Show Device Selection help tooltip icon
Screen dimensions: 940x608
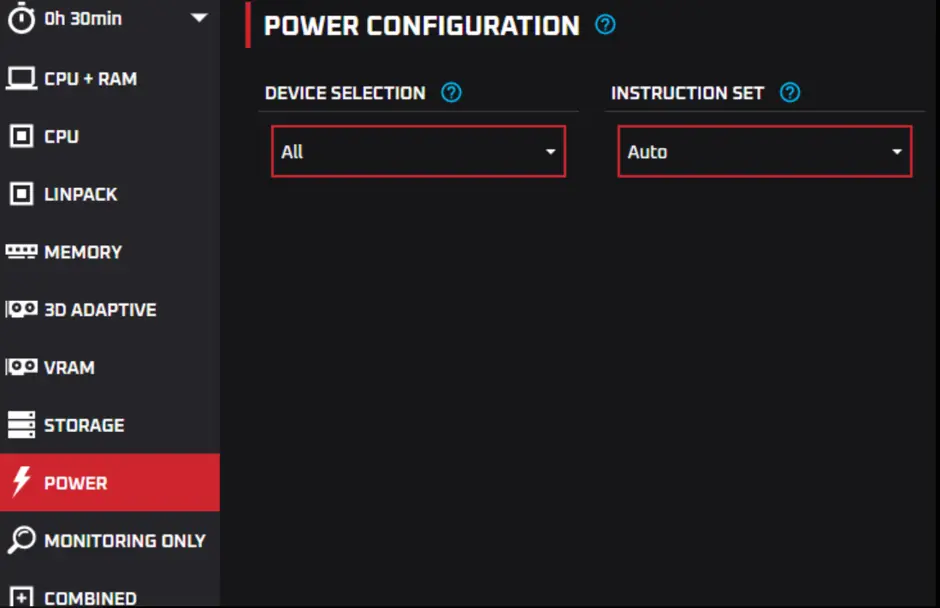(451, 92)
